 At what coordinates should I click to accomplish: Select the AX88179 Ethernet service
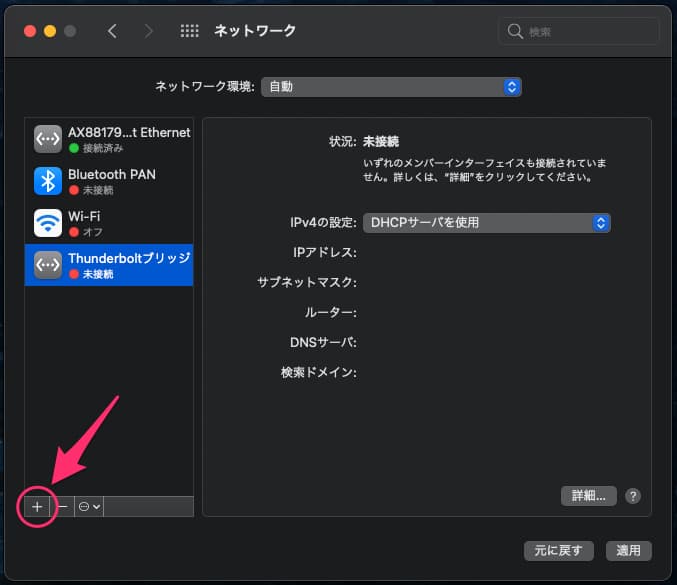pos(109,139)
